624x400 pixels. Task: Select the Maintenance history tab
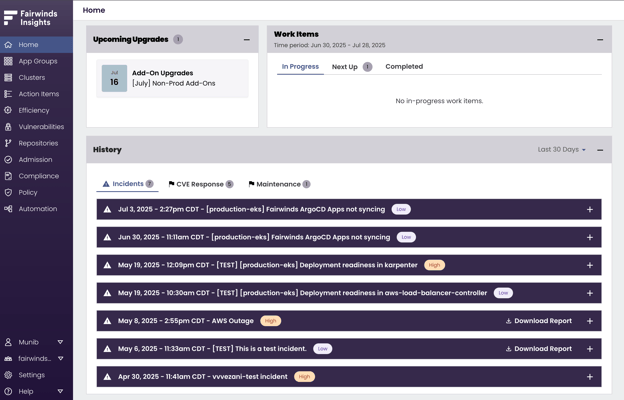[x=279, y=184]
